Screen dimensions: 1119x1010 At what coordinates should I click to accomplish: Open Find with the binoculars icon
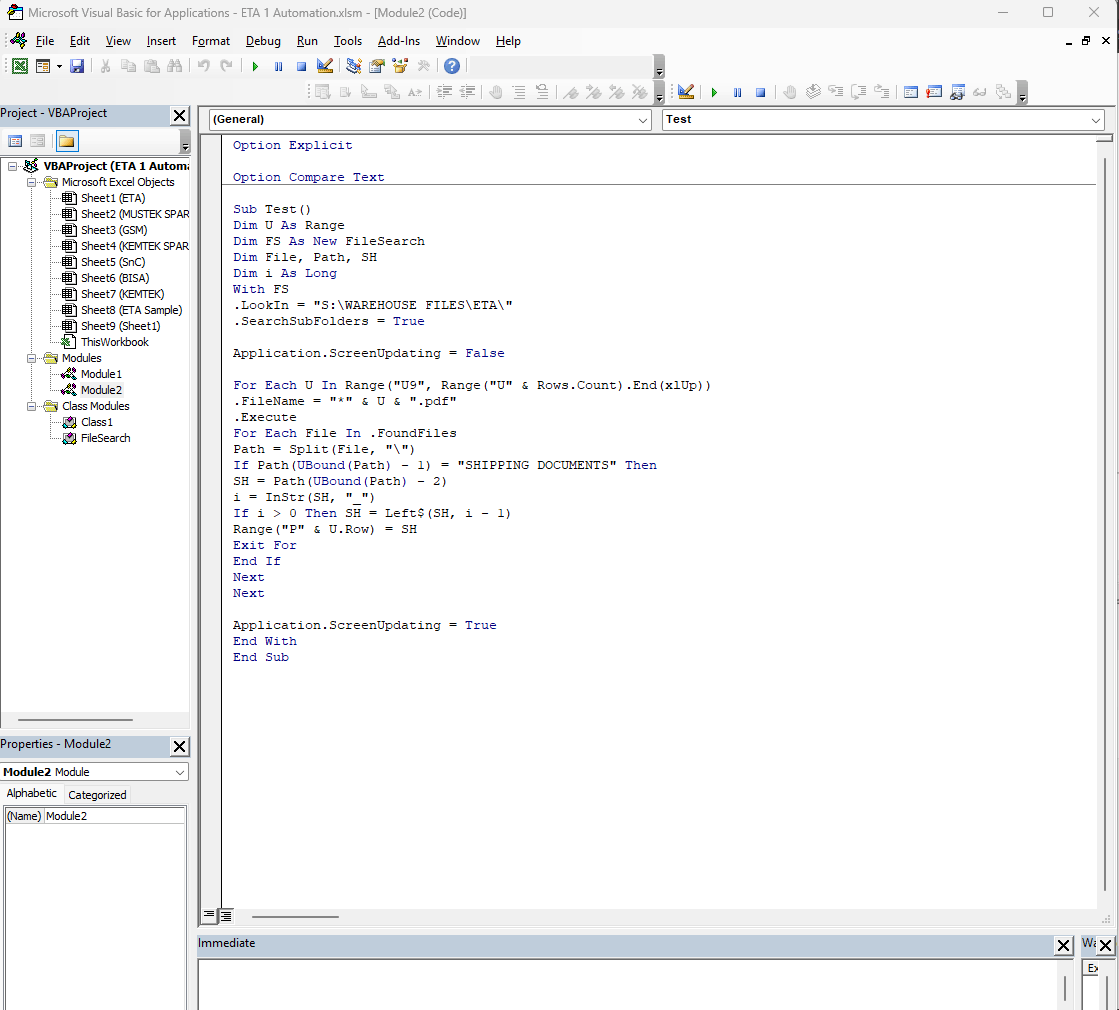tap(174, 66)
